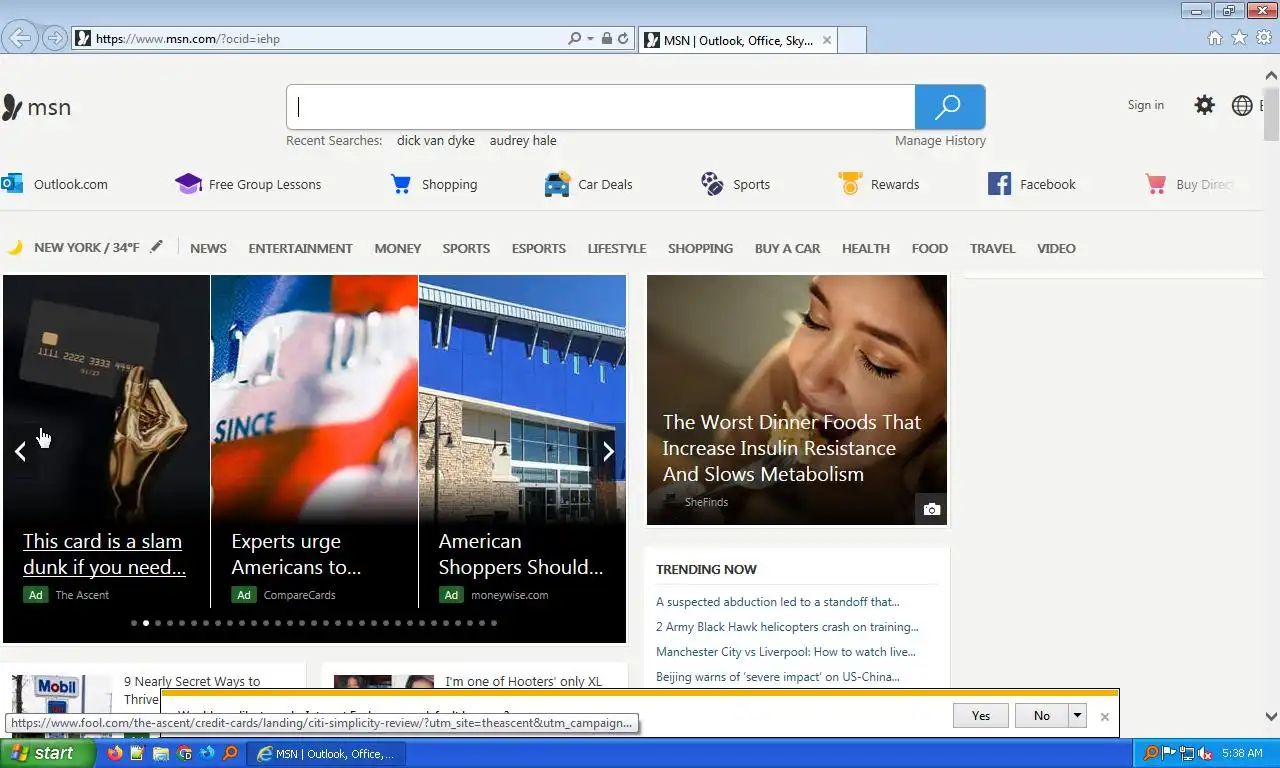Click the network monitor icon in system tray
This screenshot has width=1280, height=768.
tap(1187, 753)
